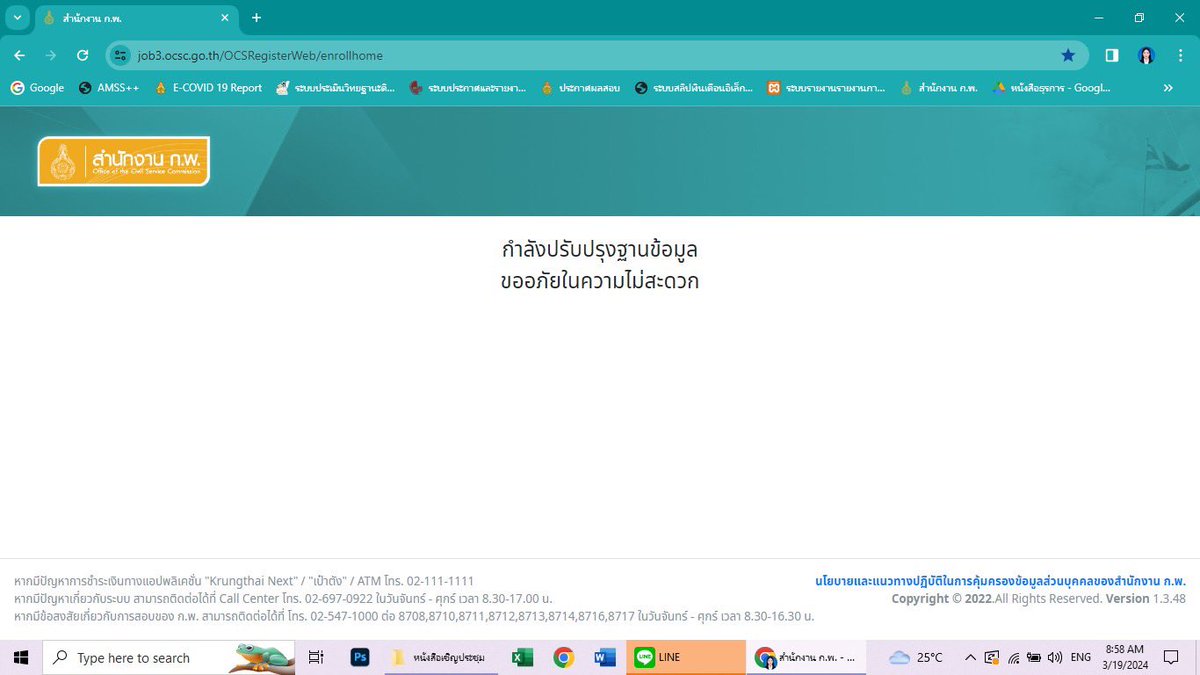
Task: Open the Chrome three-dot menu
Action: 1181,55
